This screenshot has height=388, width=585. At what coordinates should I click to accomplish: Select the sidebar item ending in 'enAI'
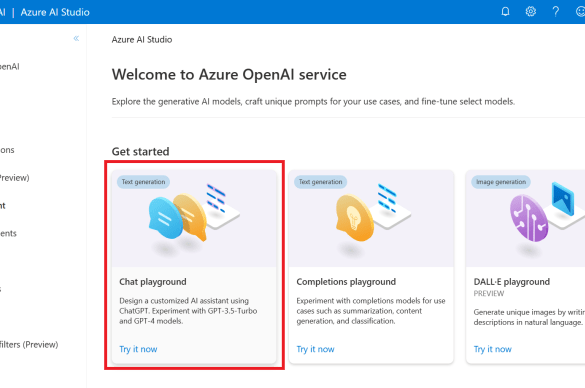point(10,67)
